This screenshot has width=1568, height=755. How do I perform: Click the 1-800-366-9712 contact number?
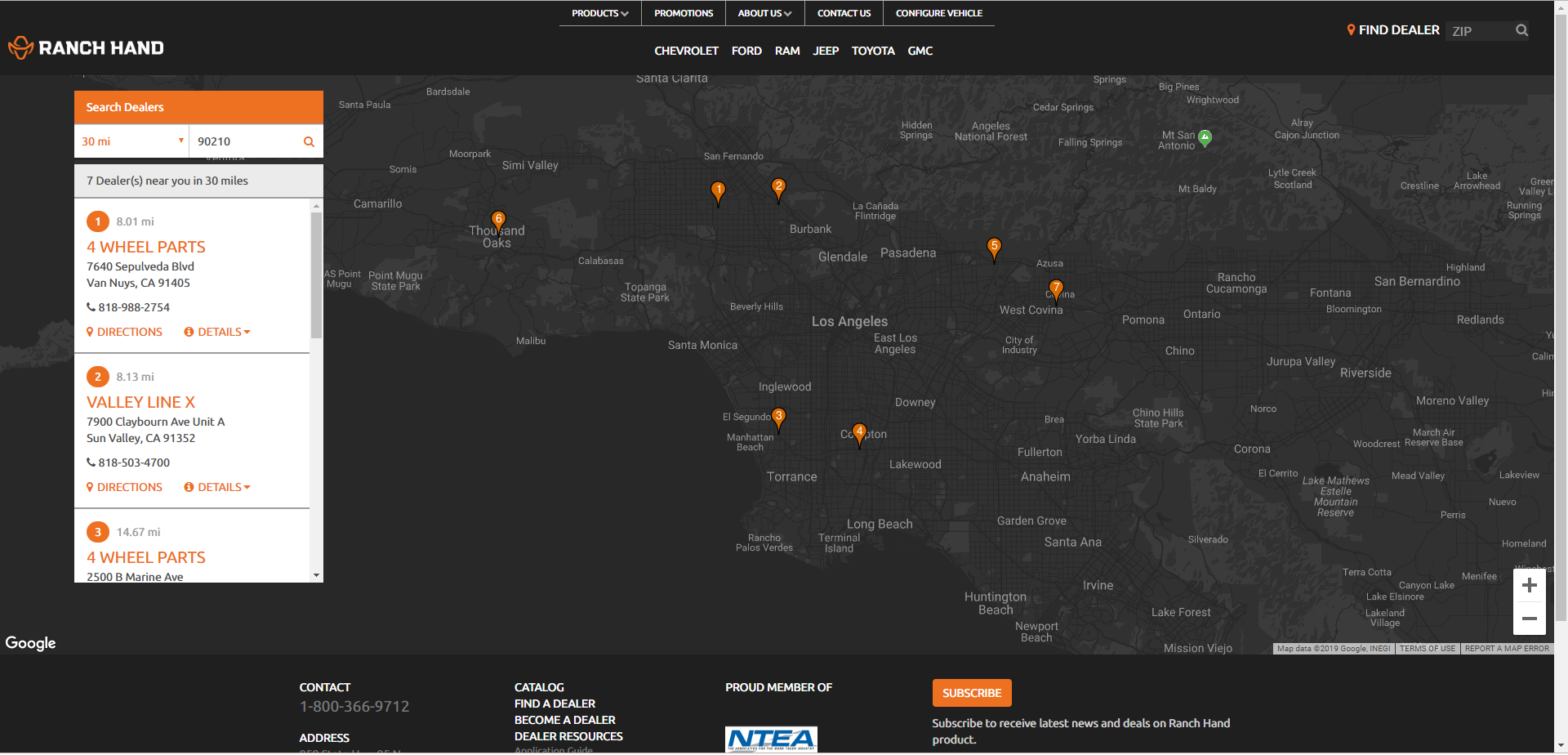coord(354,706)
